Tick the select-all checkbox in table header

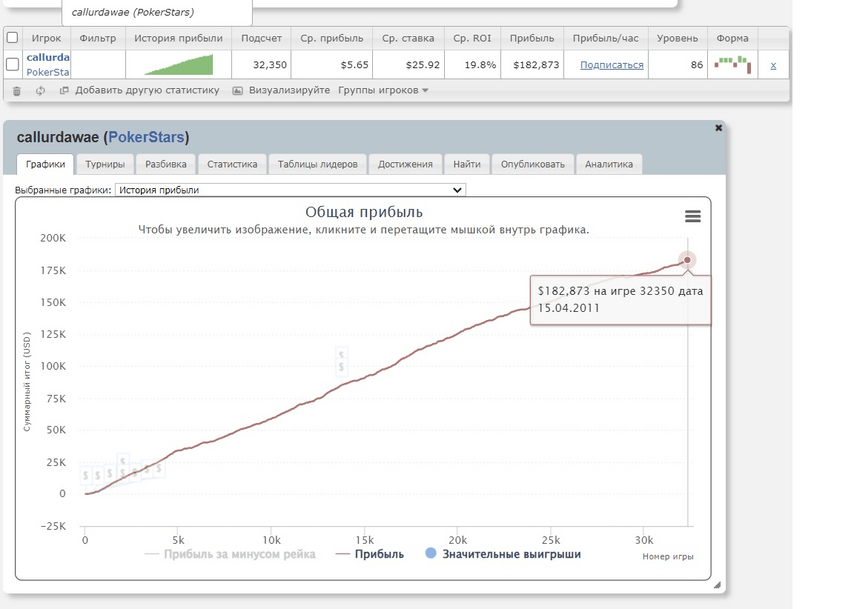(x=12, y=38)
